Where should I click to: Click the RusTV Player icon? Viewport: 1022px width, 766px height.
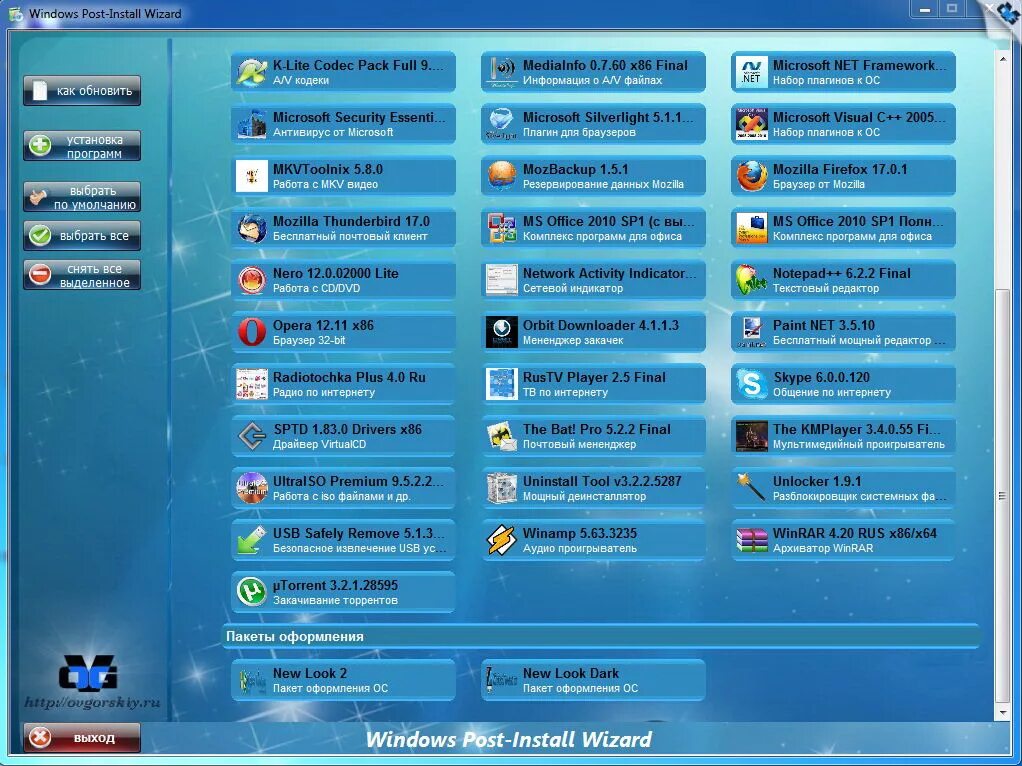pyautogui.click(x=502, y=384)
